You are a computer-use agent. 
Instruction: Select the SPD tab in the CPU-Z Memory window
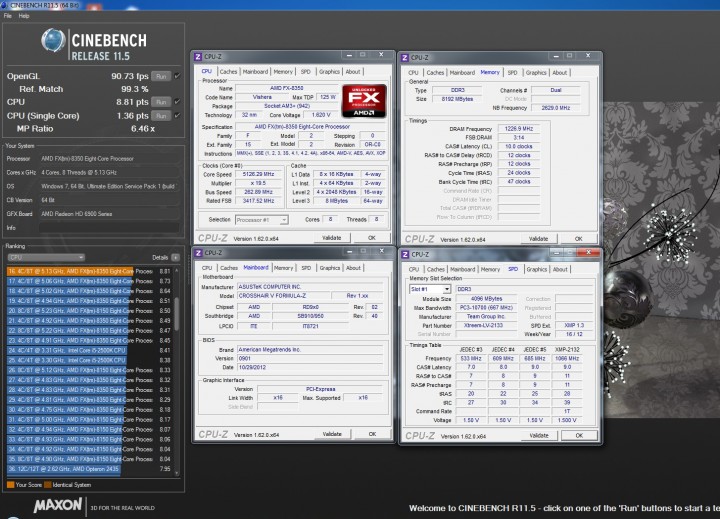pos(512,73)
